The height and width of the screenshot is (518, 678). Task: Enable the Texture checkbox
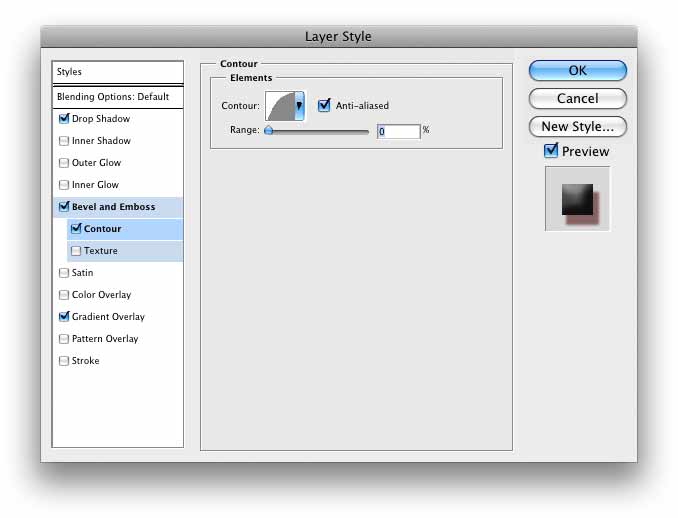pyautogui.click(x=76, y=251)
